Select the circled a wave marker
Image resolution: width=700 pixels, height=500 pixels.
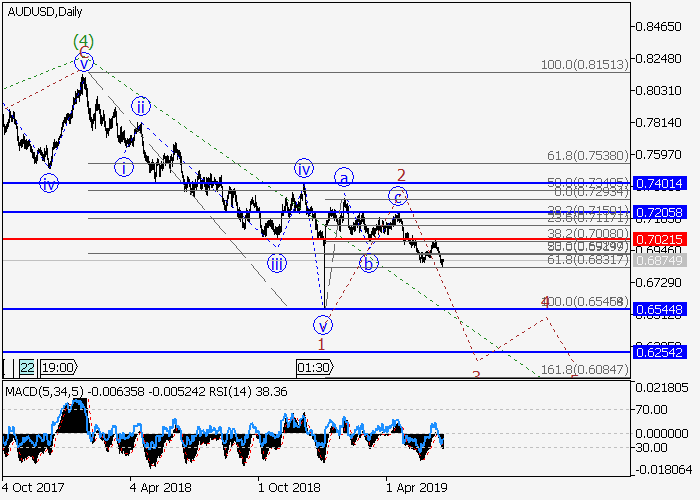(343, 177)
